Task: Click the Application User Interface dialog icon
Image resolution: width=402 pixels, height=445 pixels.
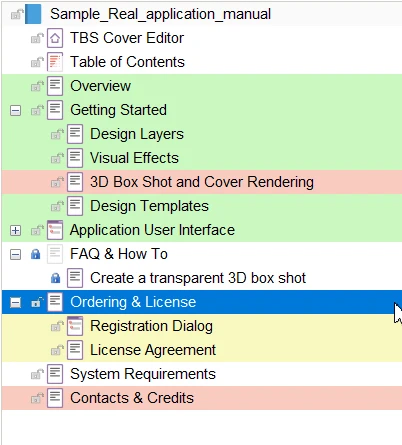Action: click(x=55, y=230)
